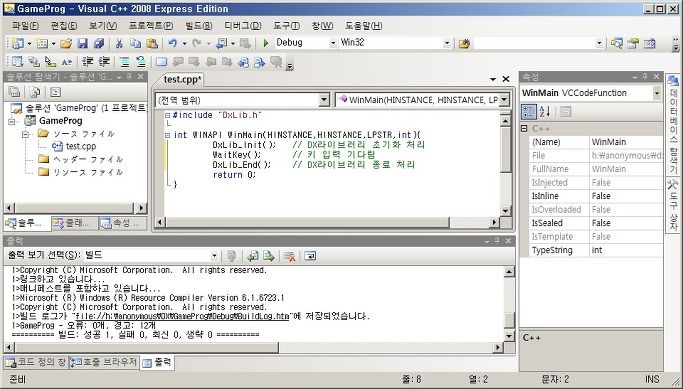Screen dimensions: 683x389
Task: Click the Add New Item toolbar icon
Action: pyautogui.click(x=42, y=43)
